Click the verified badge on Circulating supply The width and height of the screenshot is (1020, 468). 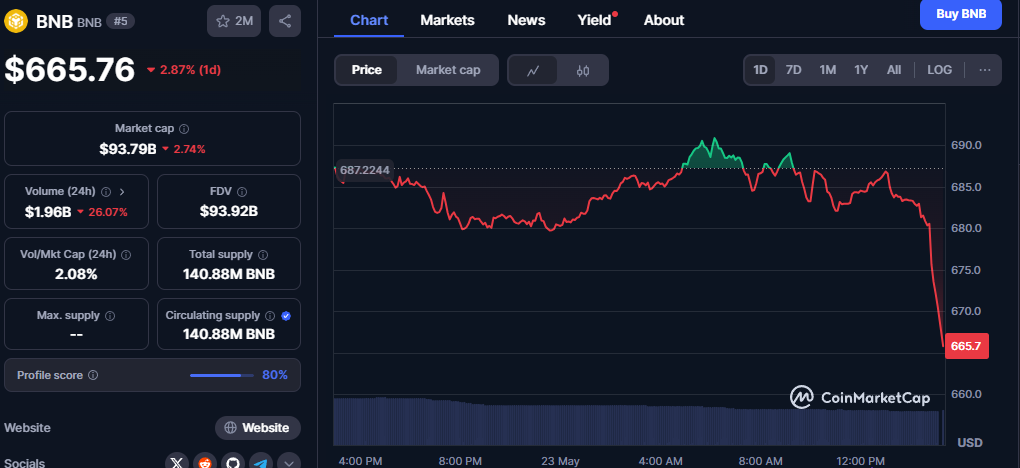click(x=286, y=316)
